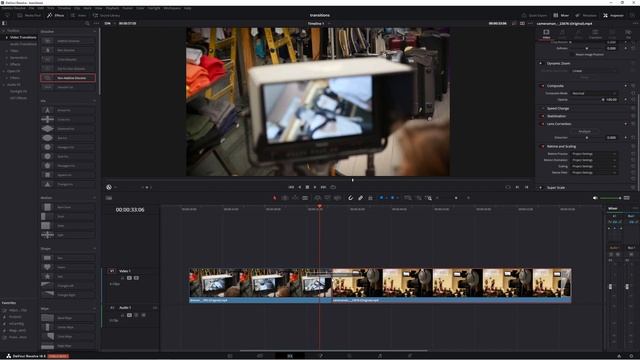Click the Overwrite Clip toolbar icon
The height and width of the screenshot is (360, 640).
coord(327,198)
